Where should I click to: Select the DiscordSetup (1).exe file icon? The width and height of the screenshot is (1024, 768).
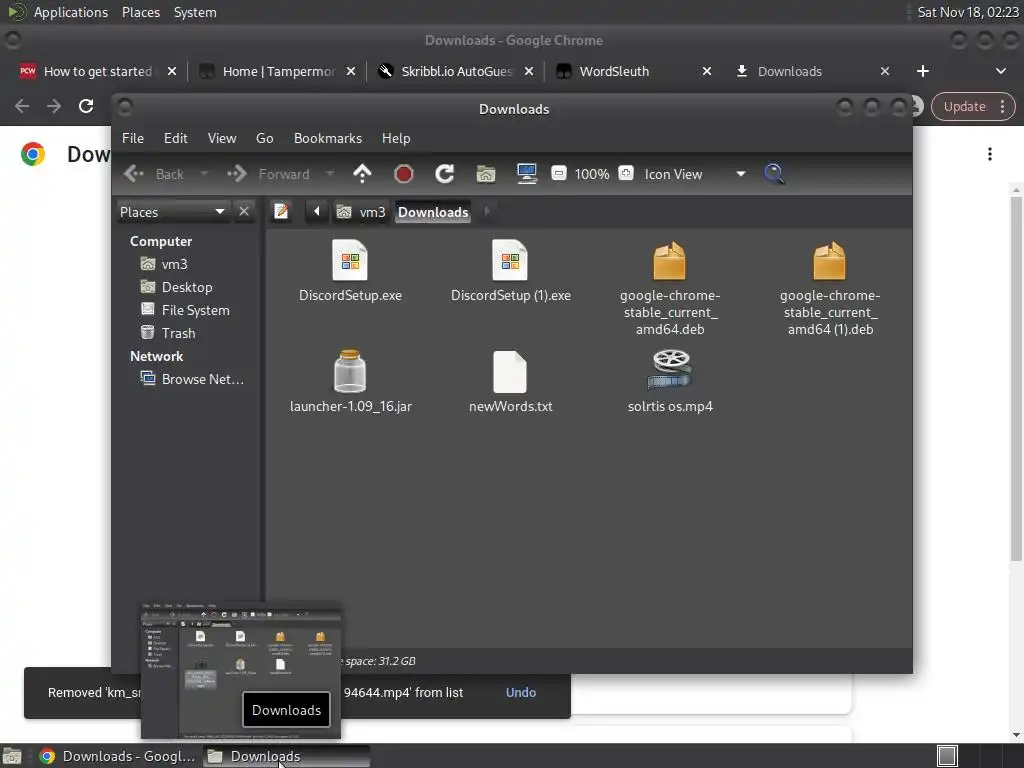[510, 260]
